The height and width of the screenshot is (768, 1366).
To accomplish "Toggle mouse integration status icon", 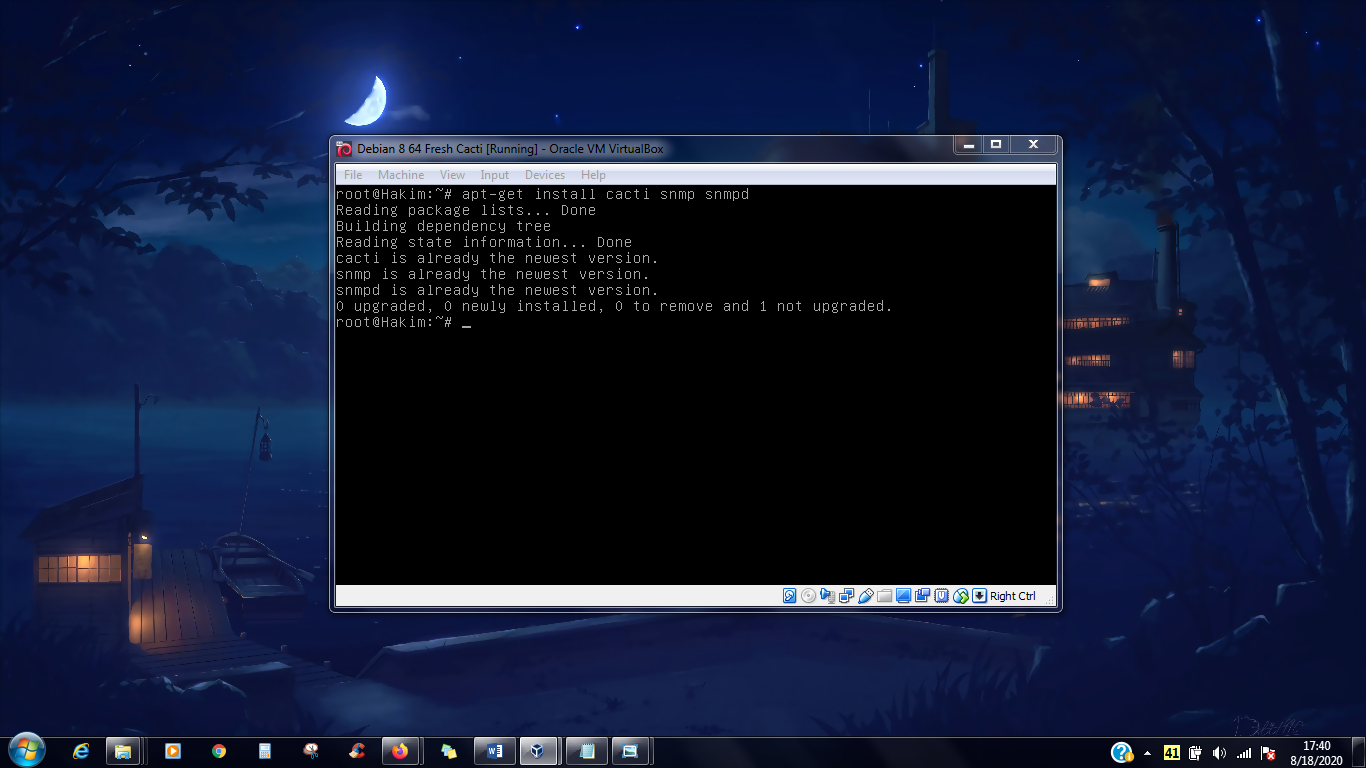I will point(960,596).
